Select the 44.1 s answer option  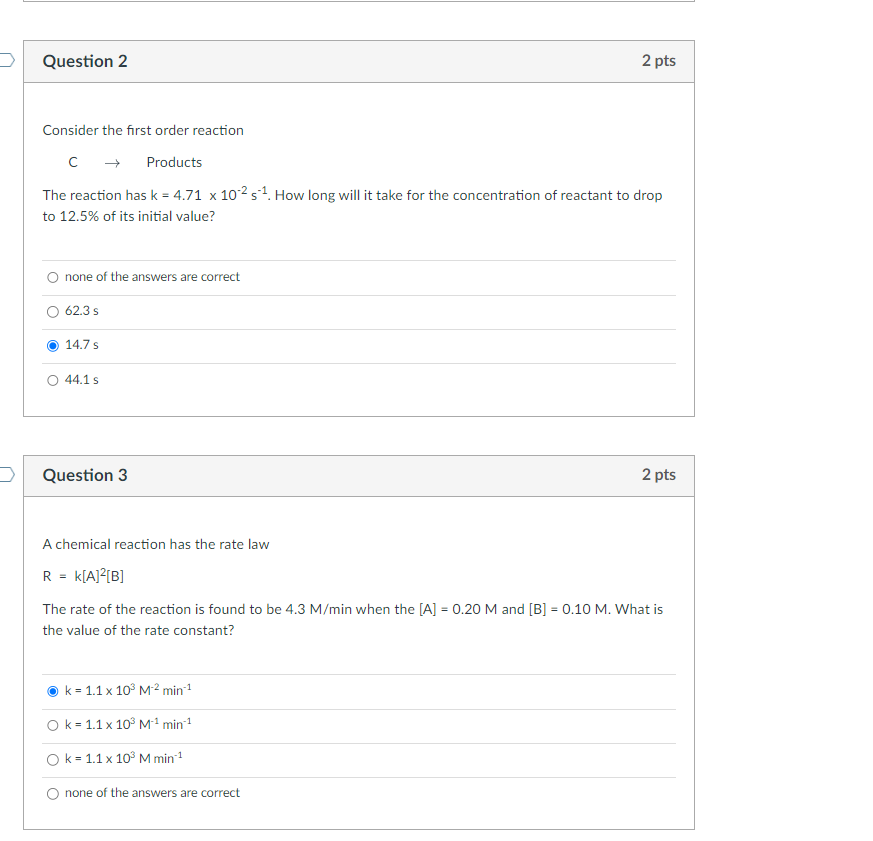pyautogui.click(x=52, y=379)
